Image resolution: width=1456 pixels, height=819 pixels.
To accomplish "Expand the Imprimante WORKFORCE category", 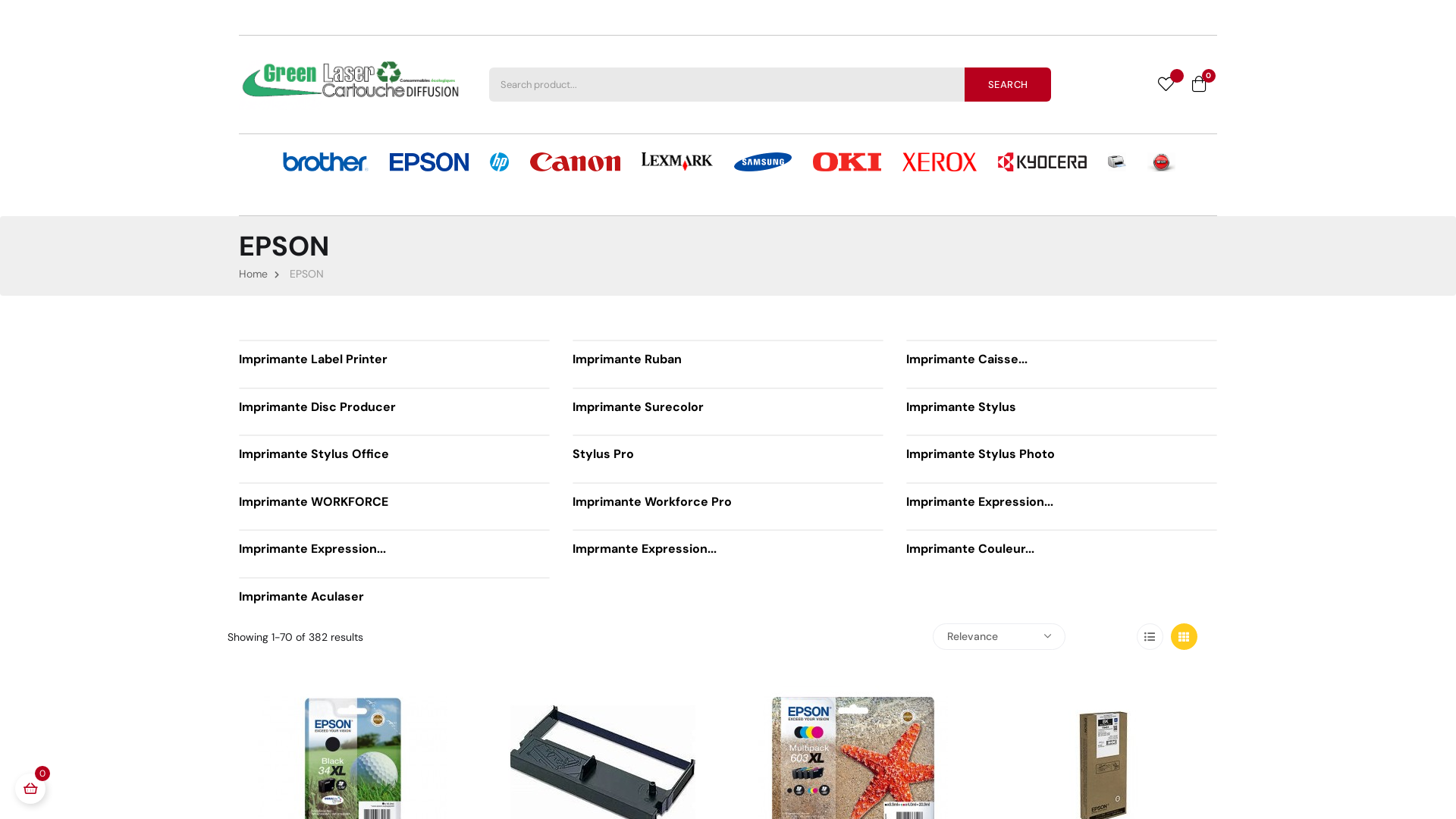I will click(313, 501).
